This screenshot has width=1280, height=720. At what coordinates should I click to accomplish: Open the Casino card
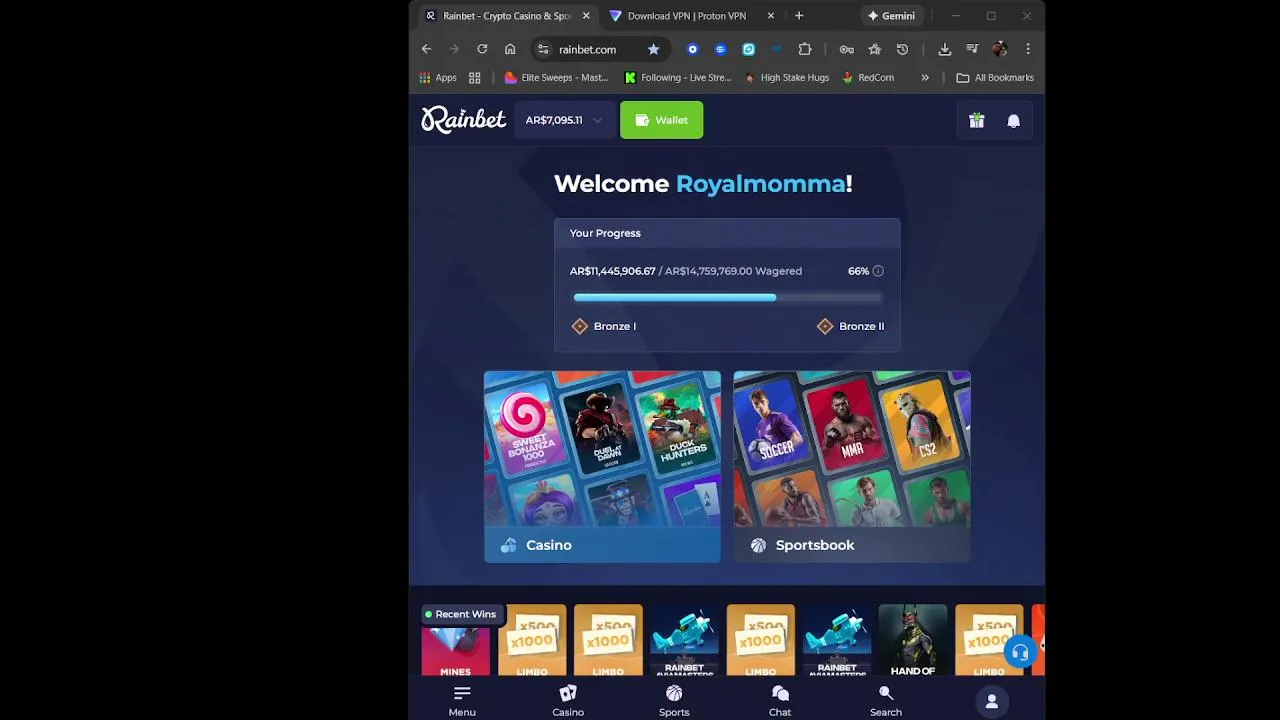pos(602,467)
